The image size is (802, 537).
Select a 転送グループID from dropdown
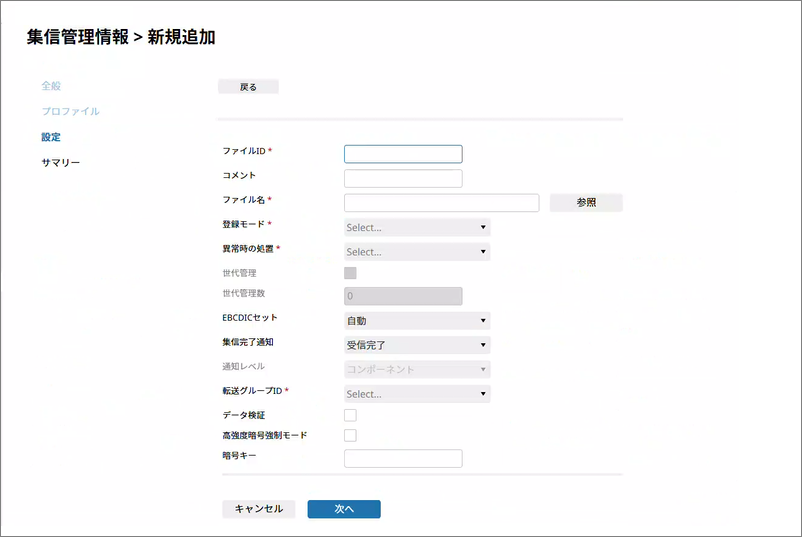tap(416, 394)
